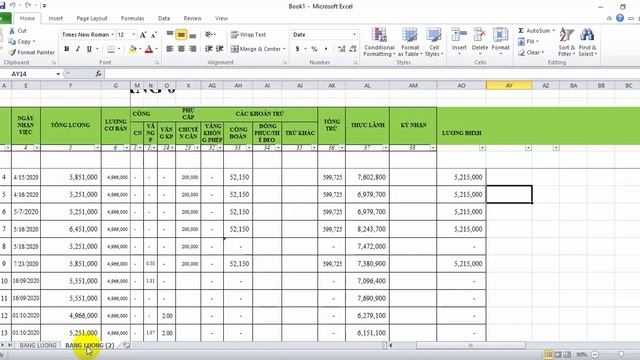The width and height of the screenshot is (640, 360).
Task: Click the Insert Function fx button
Action: point(98,74)
